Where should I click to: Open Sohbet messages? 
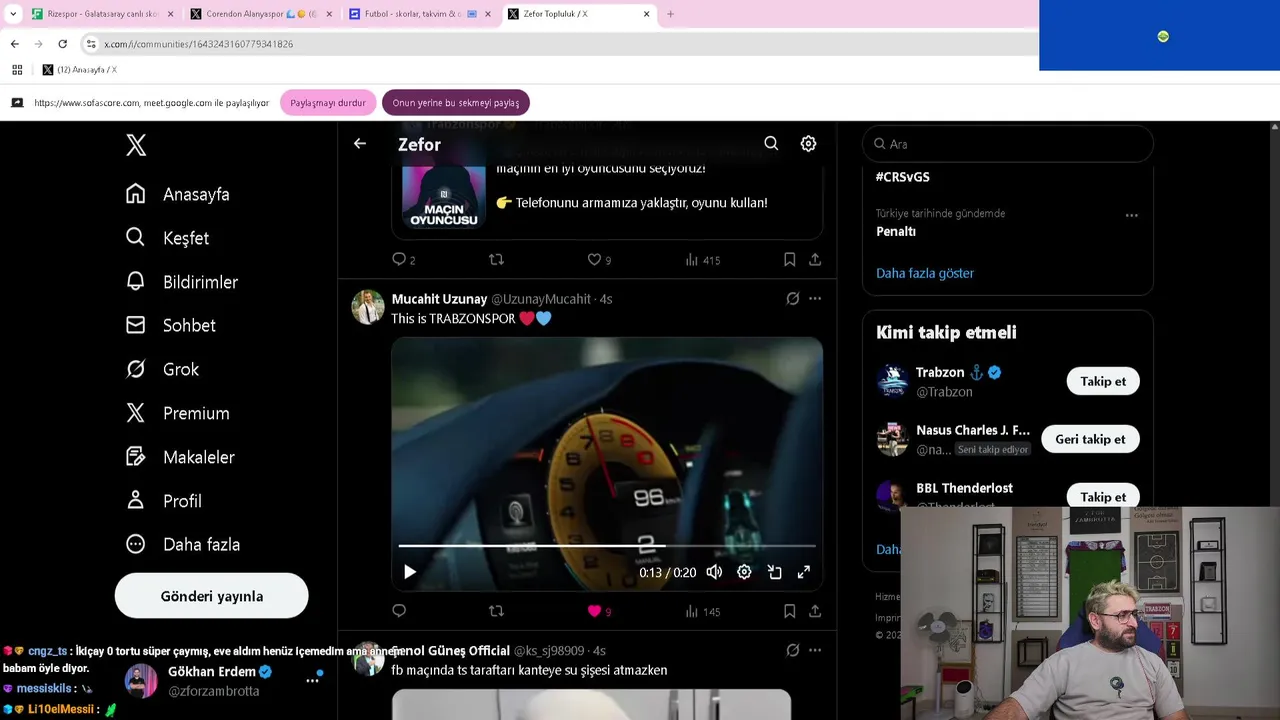pyautogui.click(x=171, y=325)
